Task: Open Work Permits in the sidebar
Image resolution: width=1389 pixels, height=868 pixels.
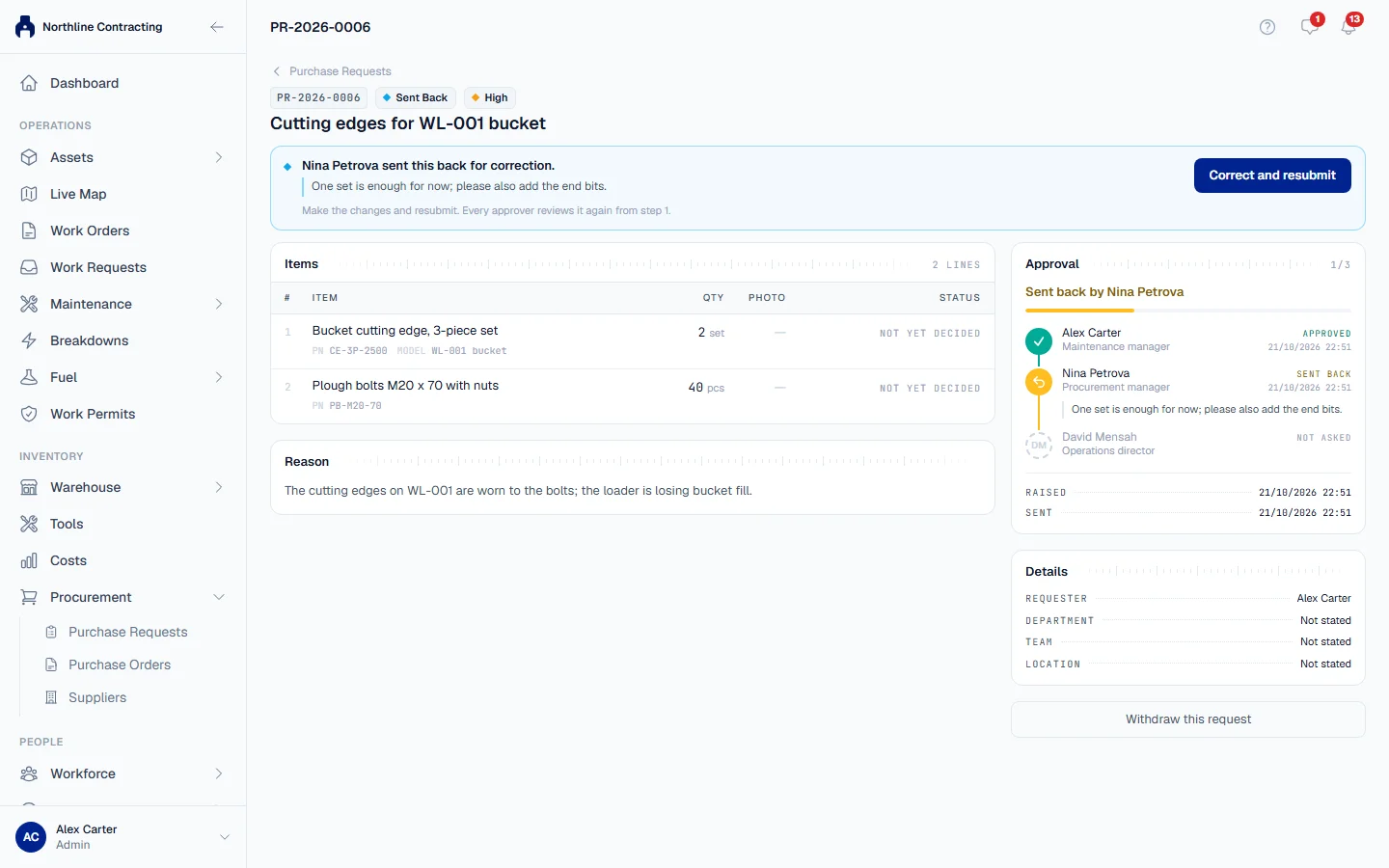Action: pos(123,414)
